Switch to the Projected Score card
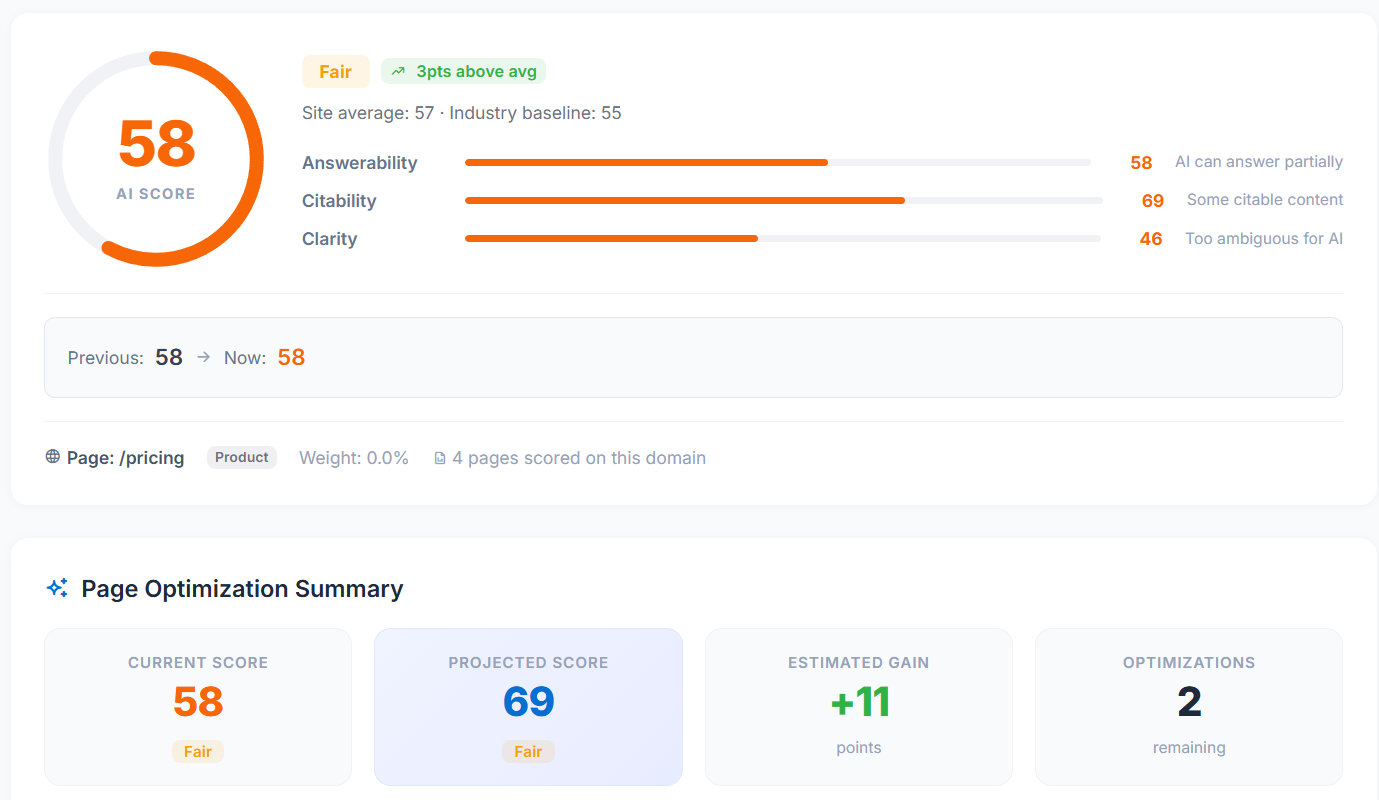Screen dimensions: 1379x800 pos(528,707)
